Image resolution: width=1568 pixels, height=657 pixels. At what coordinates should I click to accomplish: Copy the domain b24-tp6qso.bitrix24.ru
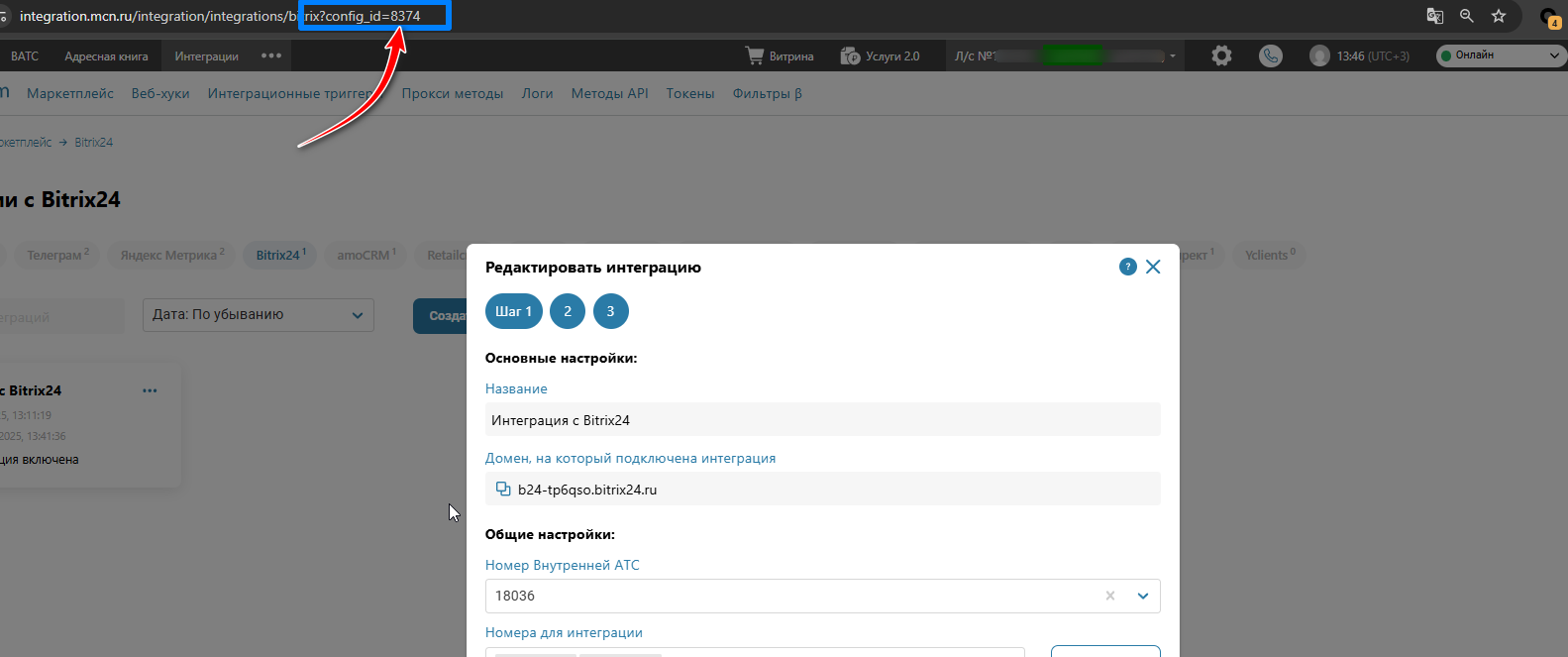coord(503,489)
